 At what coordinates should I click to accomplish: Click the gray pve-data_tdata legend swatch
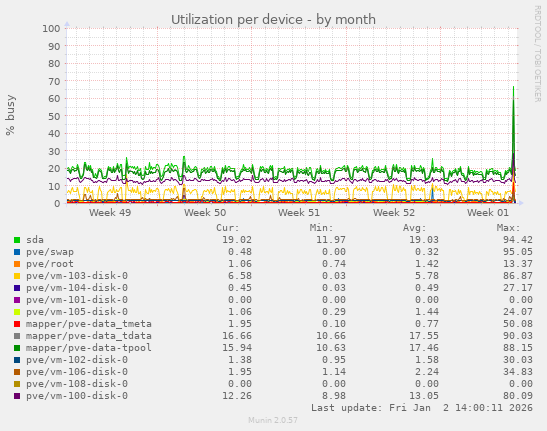pyautogui.click(x=17, y=336)
